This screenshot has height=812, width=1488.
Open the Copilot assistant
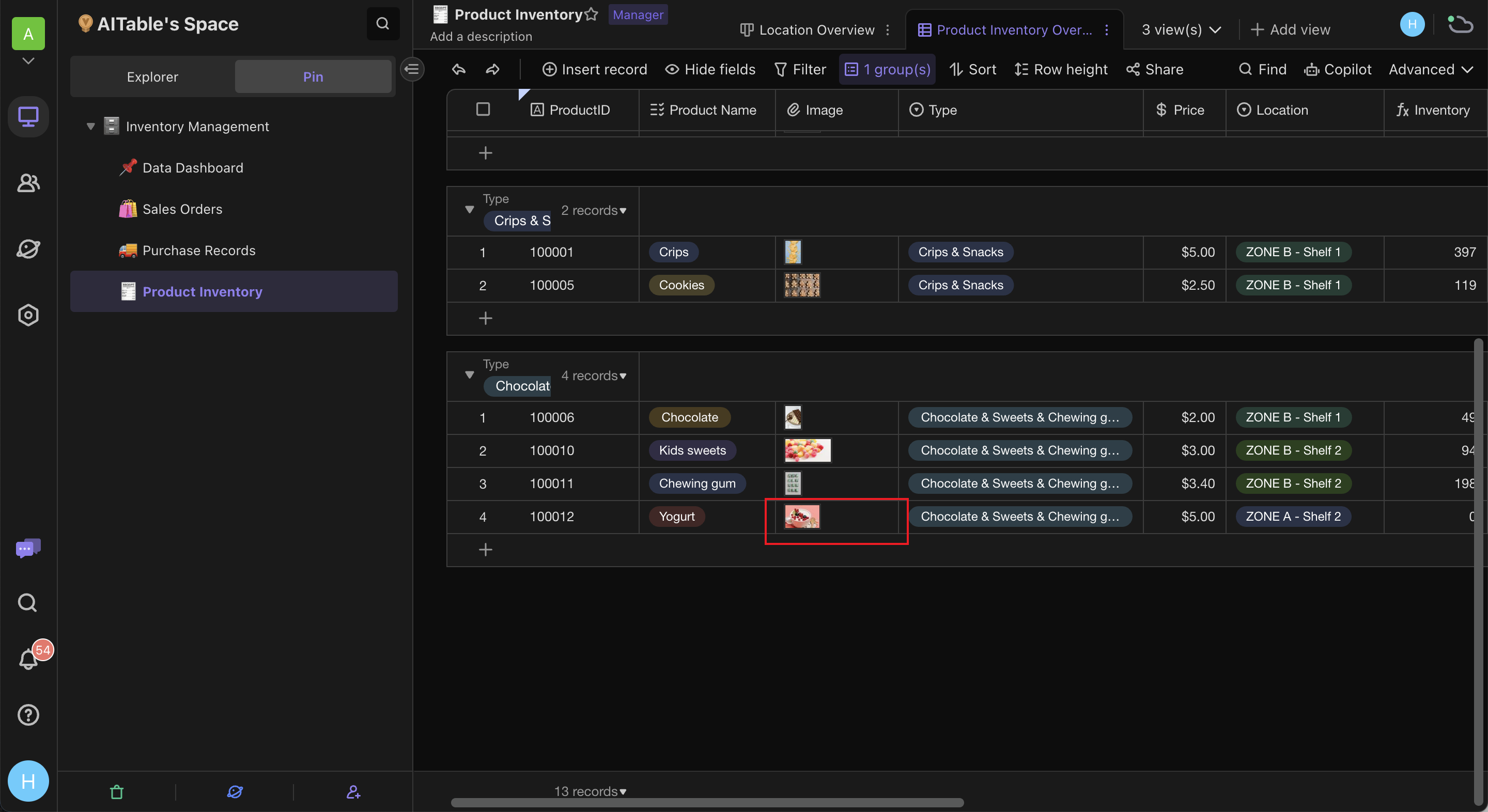[x=1337, y=69]
